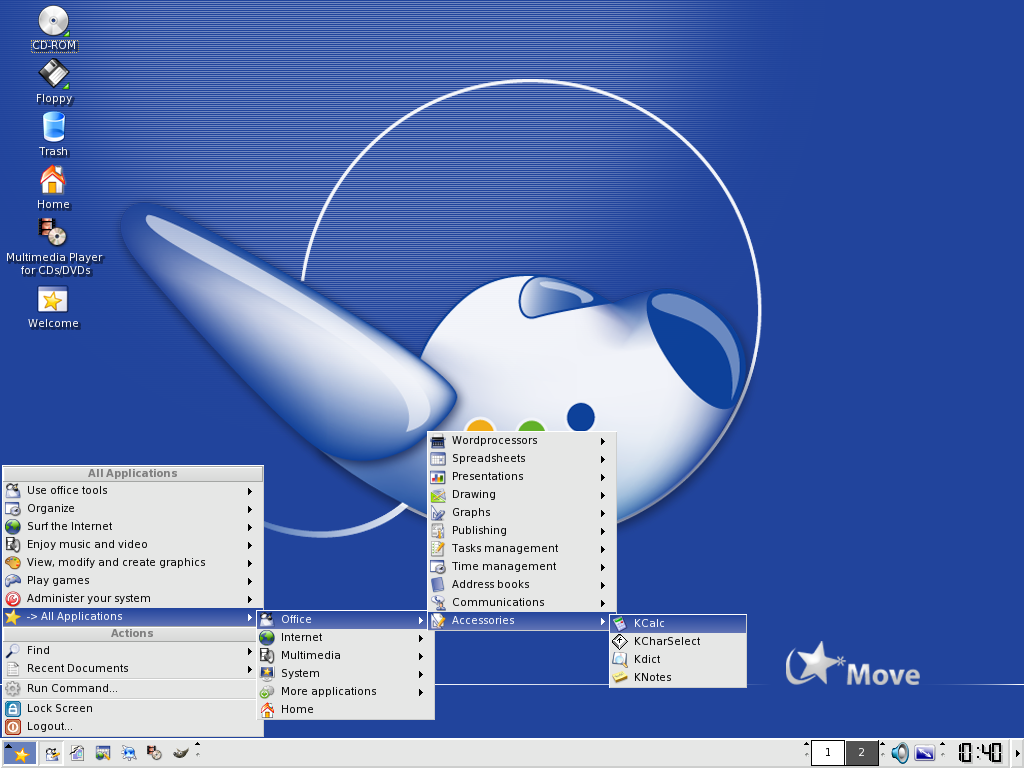This screenshot has height=768, width=1024.
Task: Click the 10:40 panel clock
Action: pos(980,753)
